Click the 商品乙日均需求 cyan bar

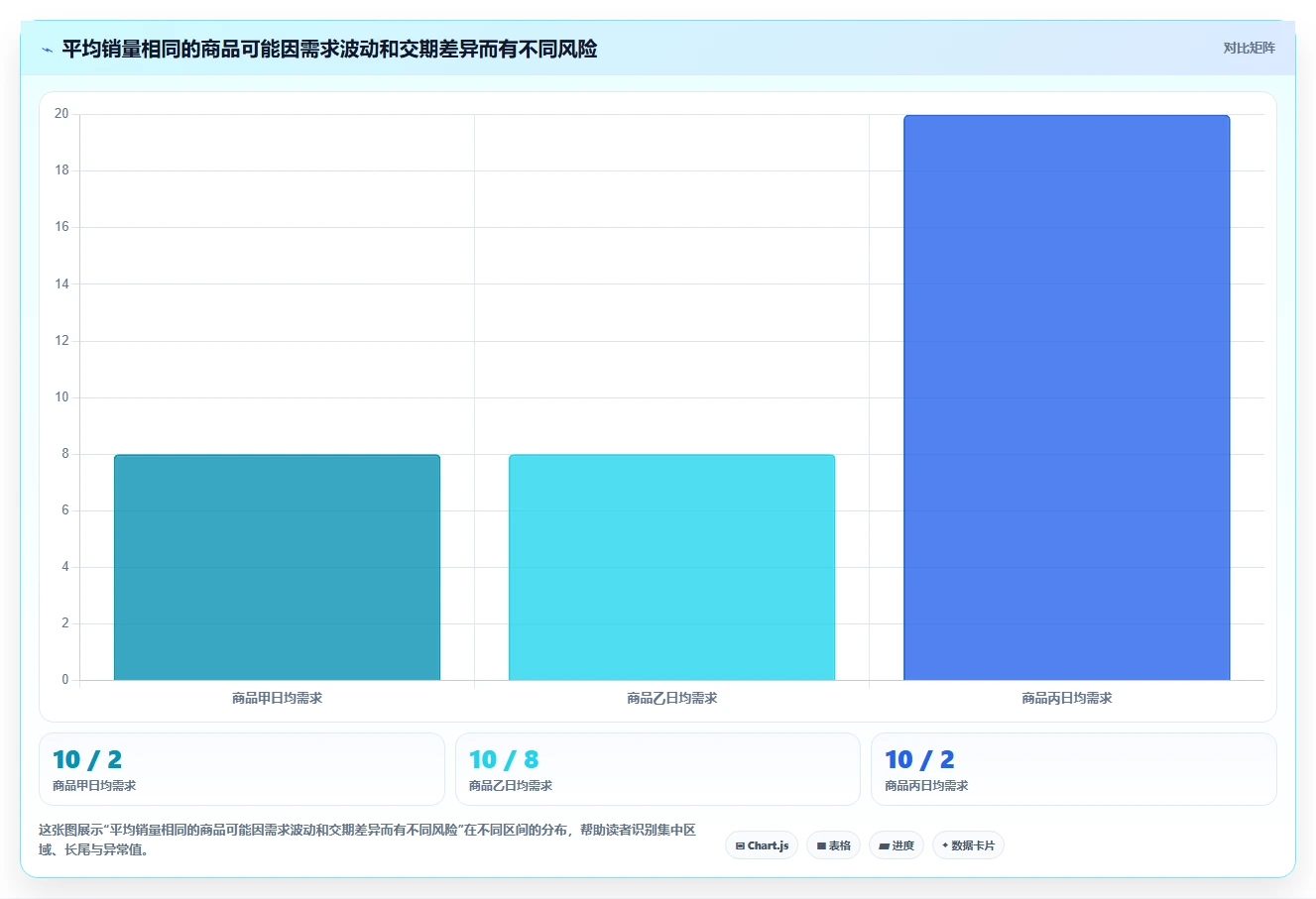click(x=671, y=567)
